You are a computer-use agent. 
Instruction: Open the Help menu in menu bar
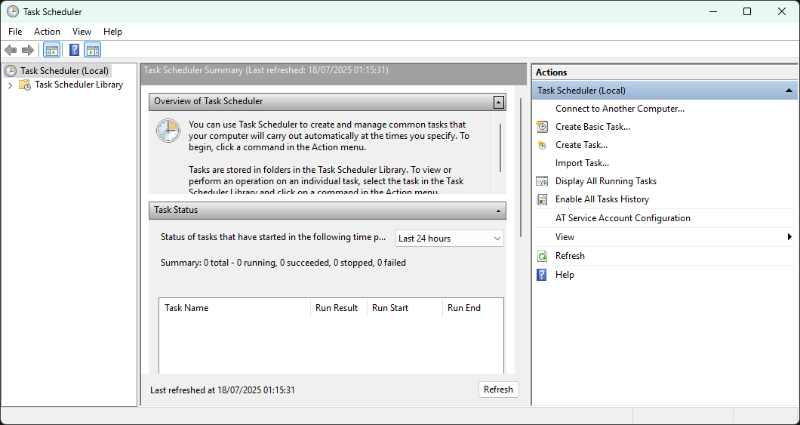pyautogui.click(x=113, y=32)
